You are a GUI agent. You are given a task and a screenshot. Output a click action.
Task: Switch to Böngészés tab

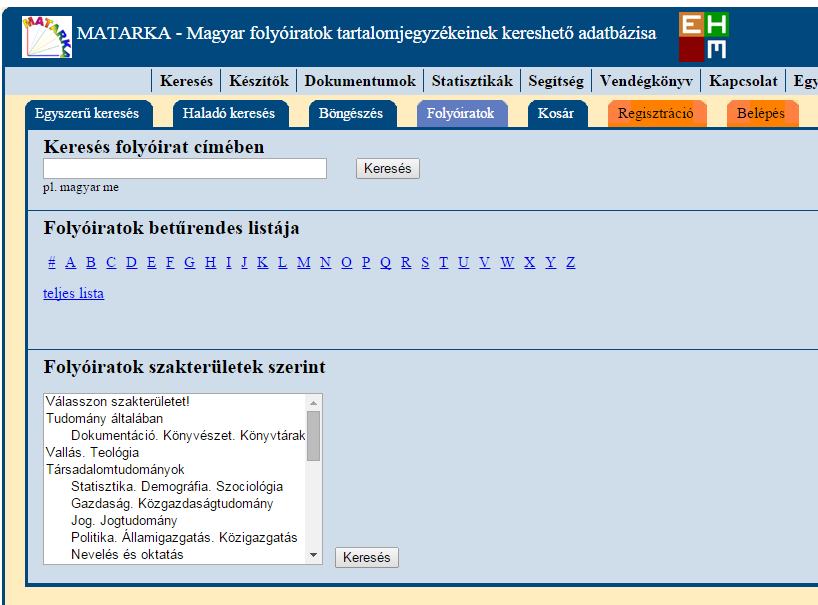(x=351, y=113)
